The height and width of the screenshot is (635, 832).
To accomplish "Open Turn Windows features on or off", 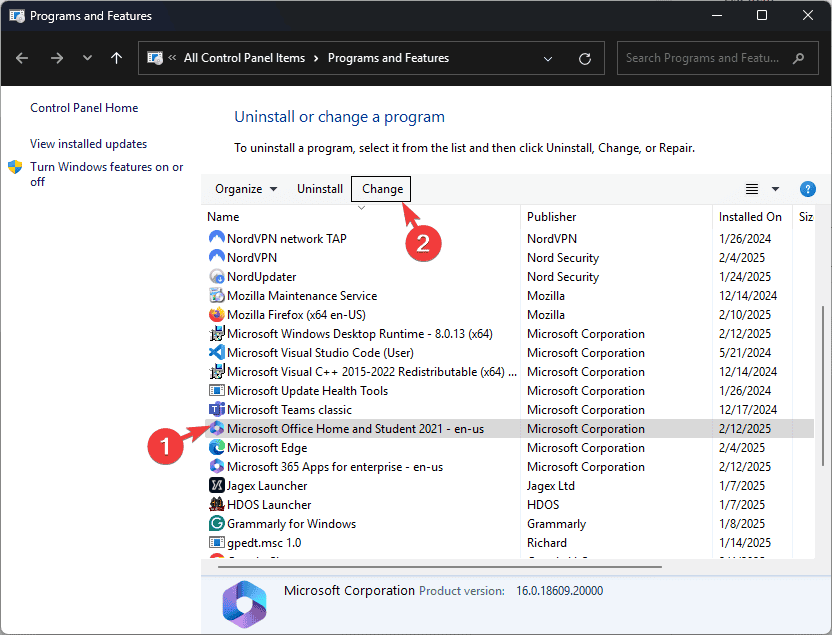I will 106,174.
